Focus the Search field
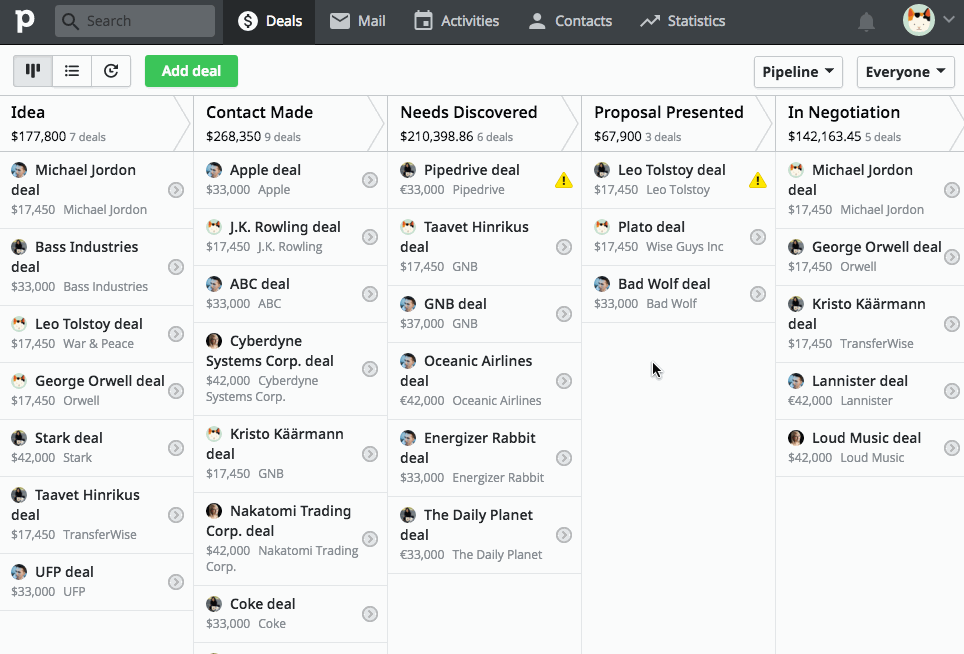The image size is (964, 654). tap(135, 22)
